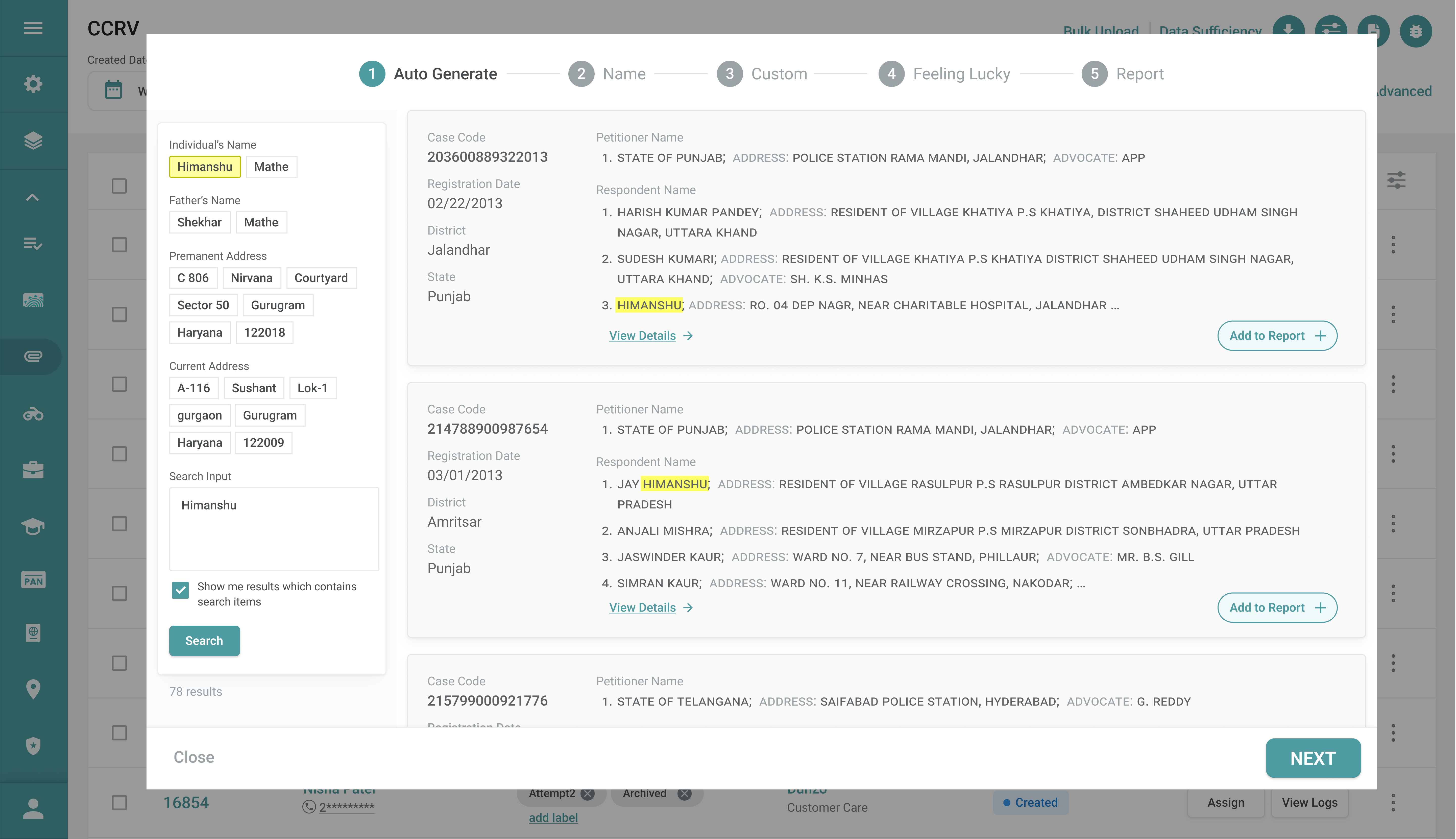Open the passport globe icon in sidebar
This screenshot has width=1456, height=839.
click(x=33, y=633)
